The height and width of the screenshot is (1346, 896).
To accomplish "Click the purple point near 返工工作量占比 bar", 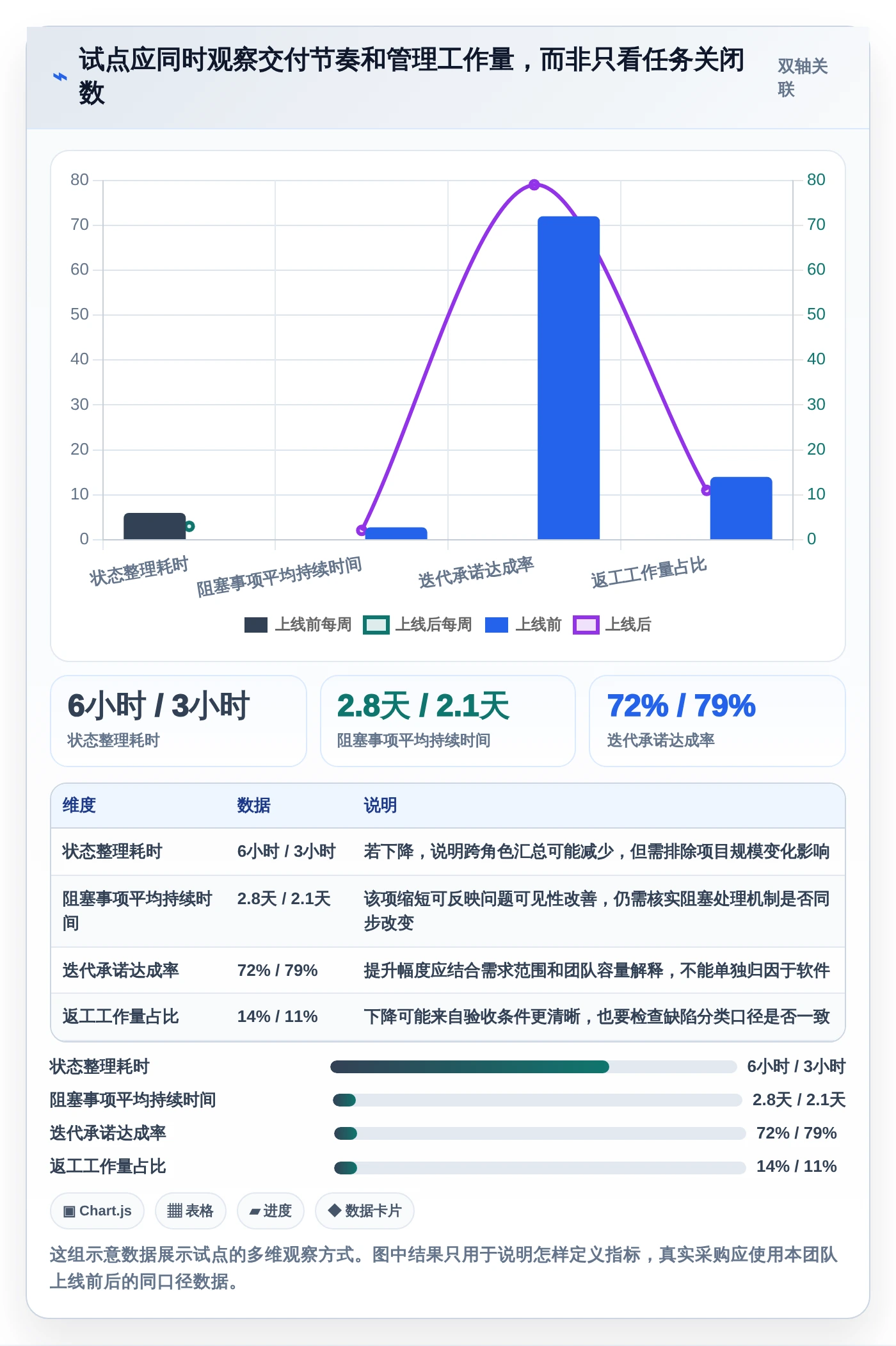I will tap(707, 491).
